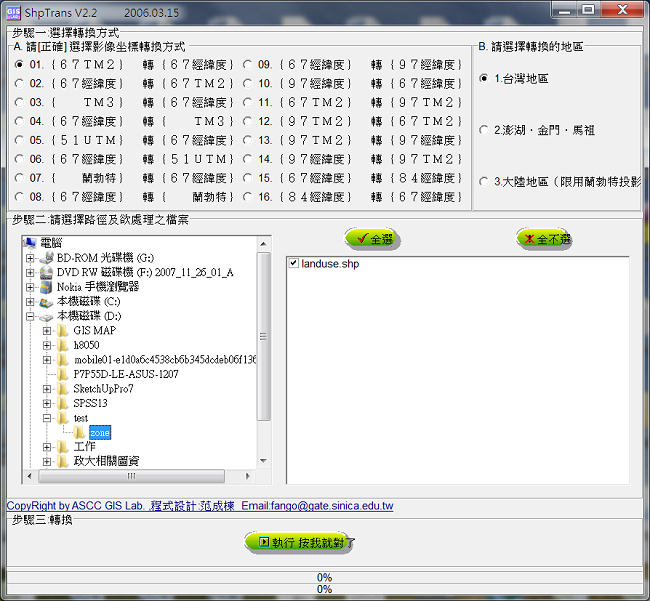The height and width of the screenshot is (601, 650).
Task: Click the 全選 select-all button
Action: click(372, 239)
